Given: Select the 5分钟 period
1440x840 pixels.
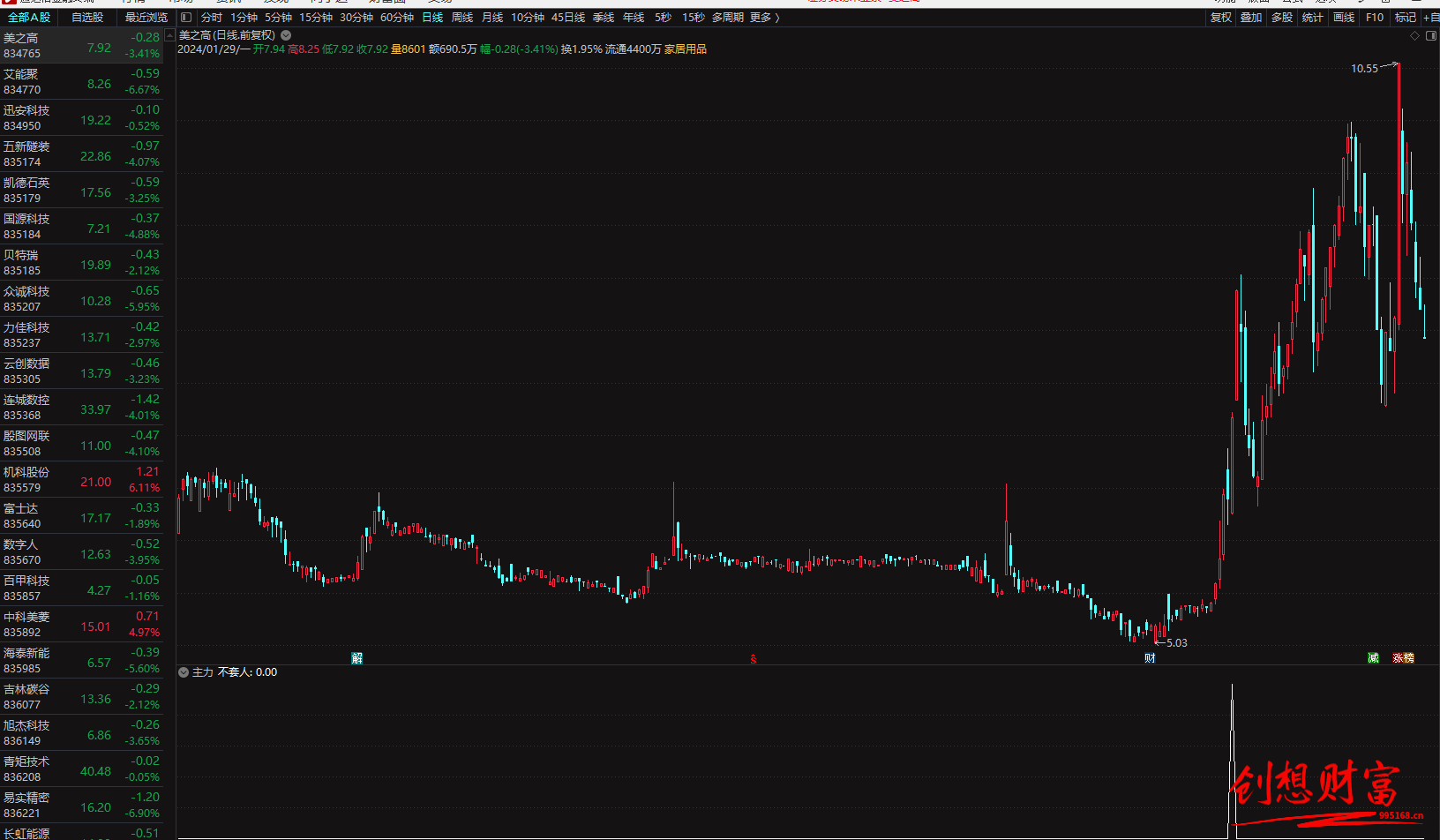Looking at the screenshot, I should (x=279, y=17).
